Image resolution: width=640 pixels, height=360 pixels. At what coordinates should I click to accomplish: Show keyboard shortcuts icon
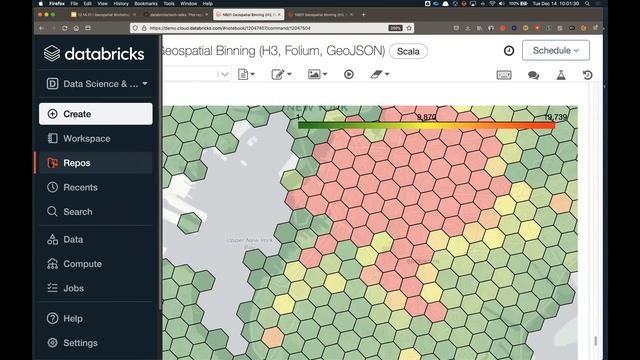coord(504,75)
